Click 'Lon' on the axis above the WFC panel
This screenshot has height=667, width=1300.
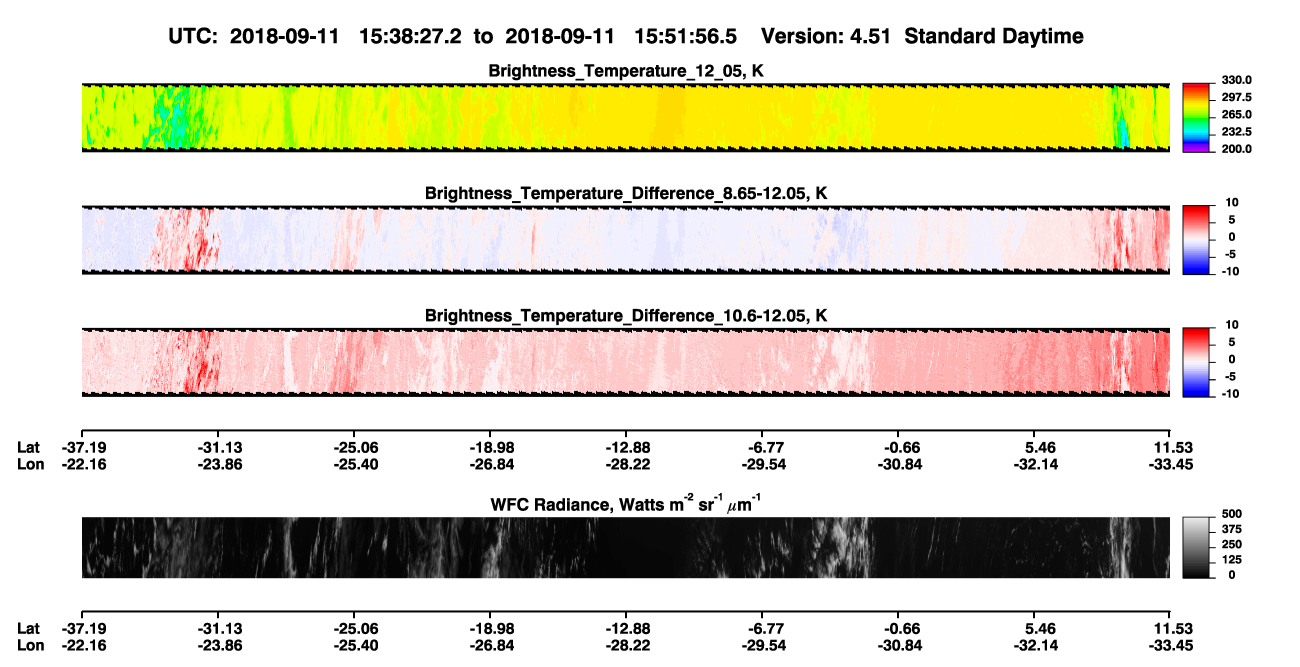30,464
